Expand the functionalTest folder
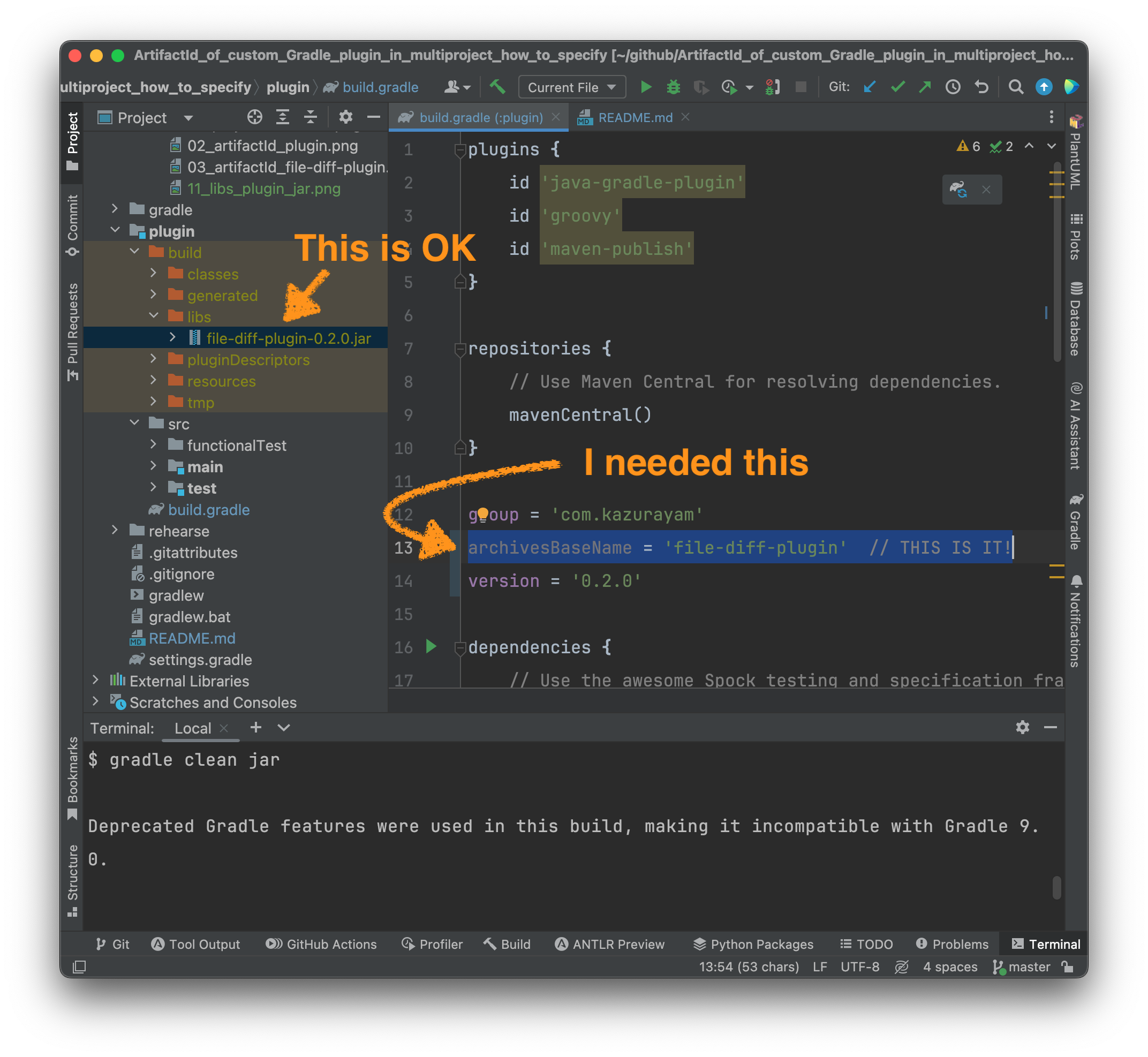The height and width of the screenshot is (1057, 1148). pos(154,444)
